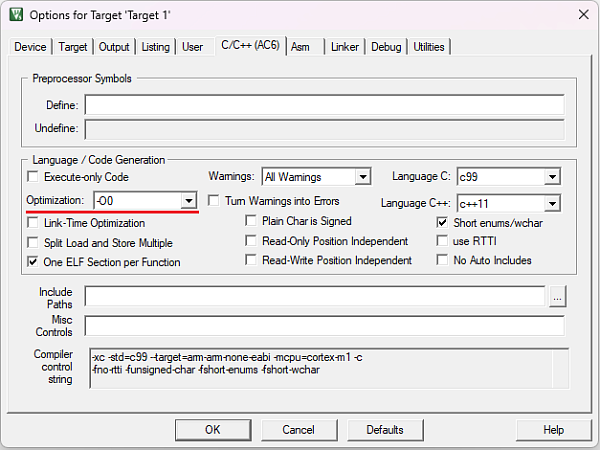Browse Include Paths with the ellipsis button
The image size is (600, 450).
(557, 295)
